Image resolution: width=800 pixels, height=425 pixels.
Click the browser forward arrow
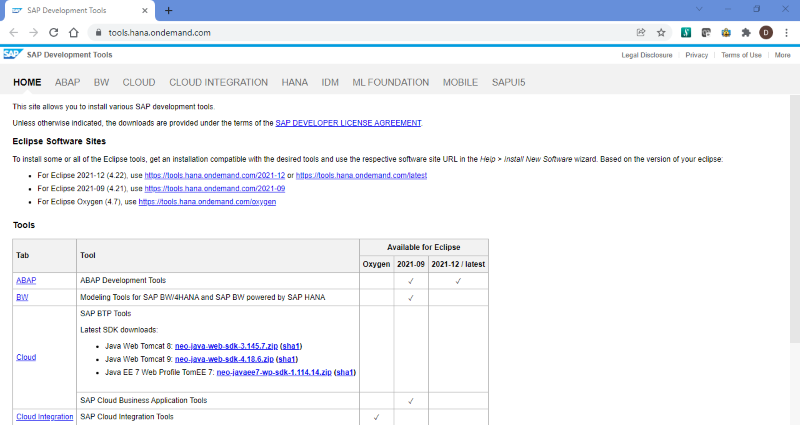click(34, 33)
